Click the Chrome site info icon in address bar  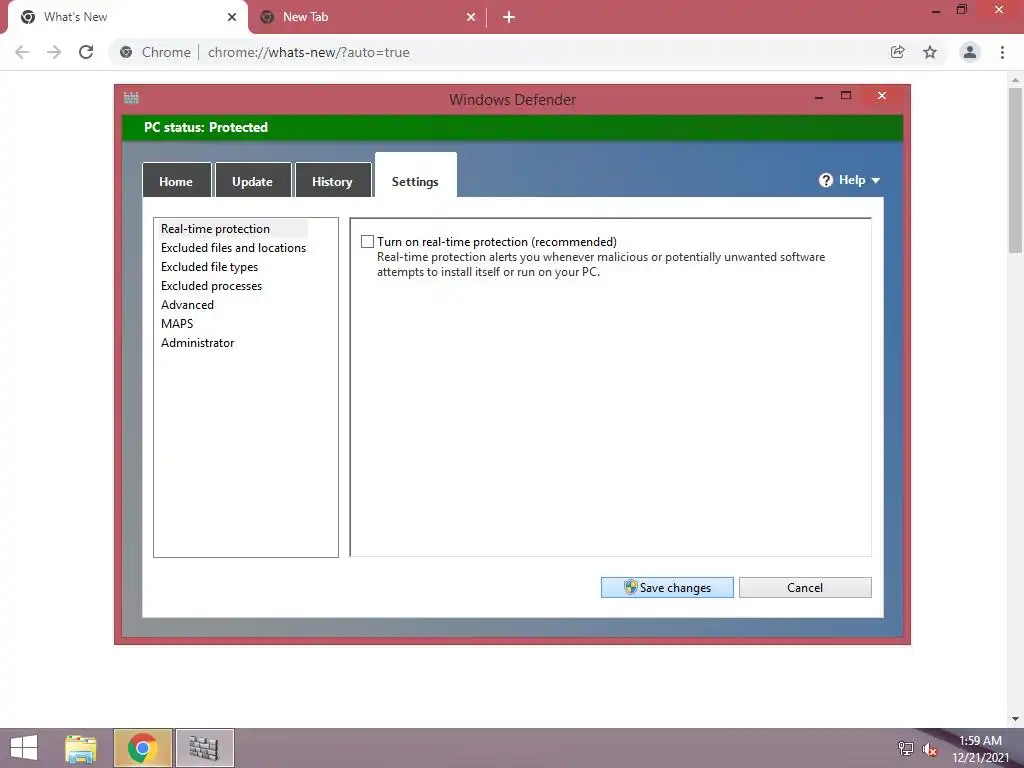[126, 52]
